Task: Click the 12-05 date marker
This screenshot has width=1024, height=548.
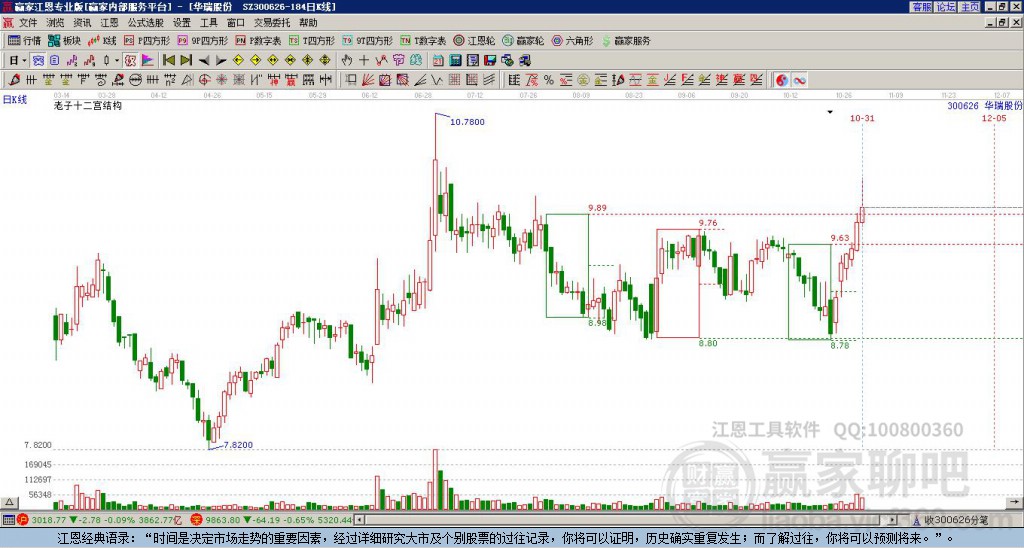Action: tap(994, 118)
